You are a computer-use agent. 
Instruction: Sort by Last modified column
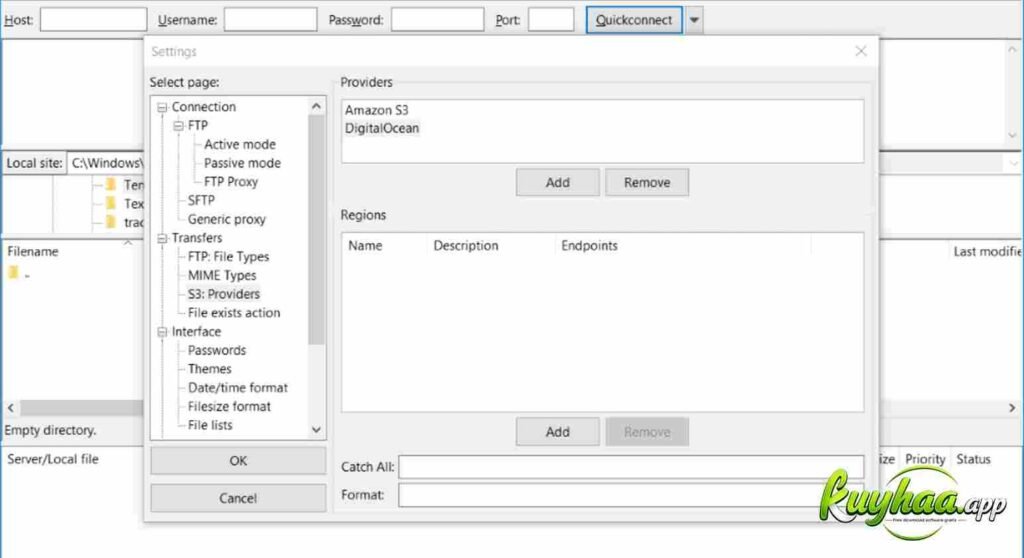986,252
